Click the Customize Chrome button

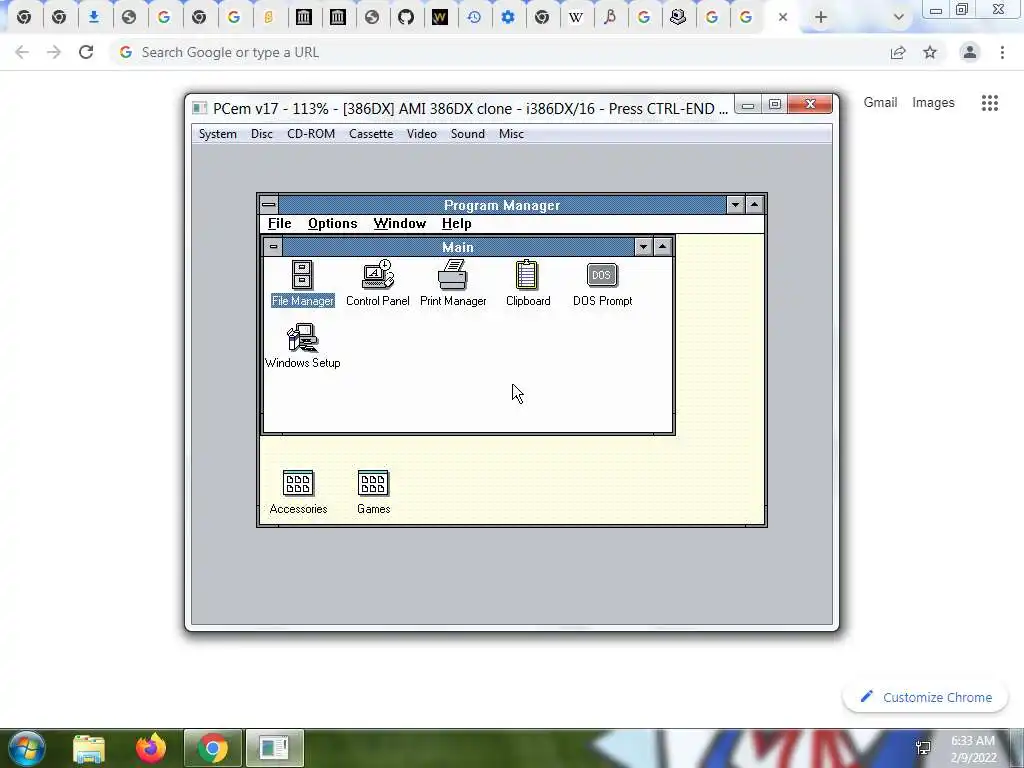pos(925,697)
